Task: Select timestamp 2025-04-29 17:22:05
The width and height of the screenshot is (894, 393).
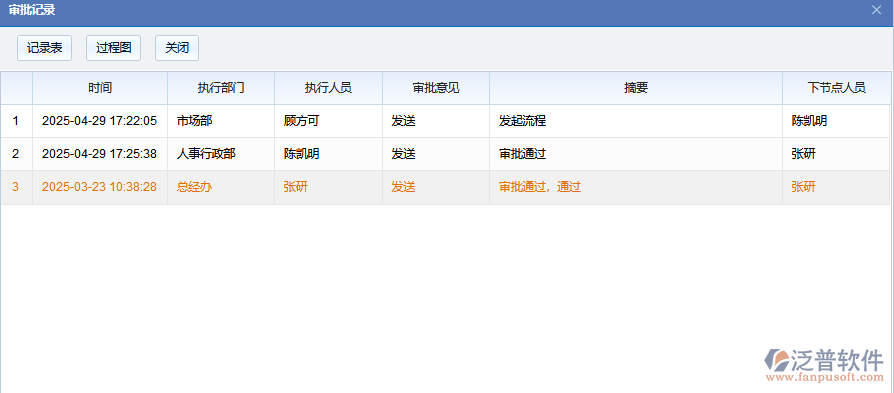Action: point(99,121)
